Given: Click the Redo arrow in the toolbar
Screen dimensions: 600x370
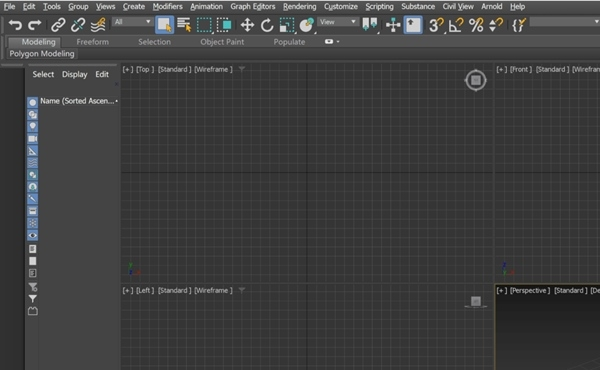Looking at the screenshot, I should click(x=34, y=25).
